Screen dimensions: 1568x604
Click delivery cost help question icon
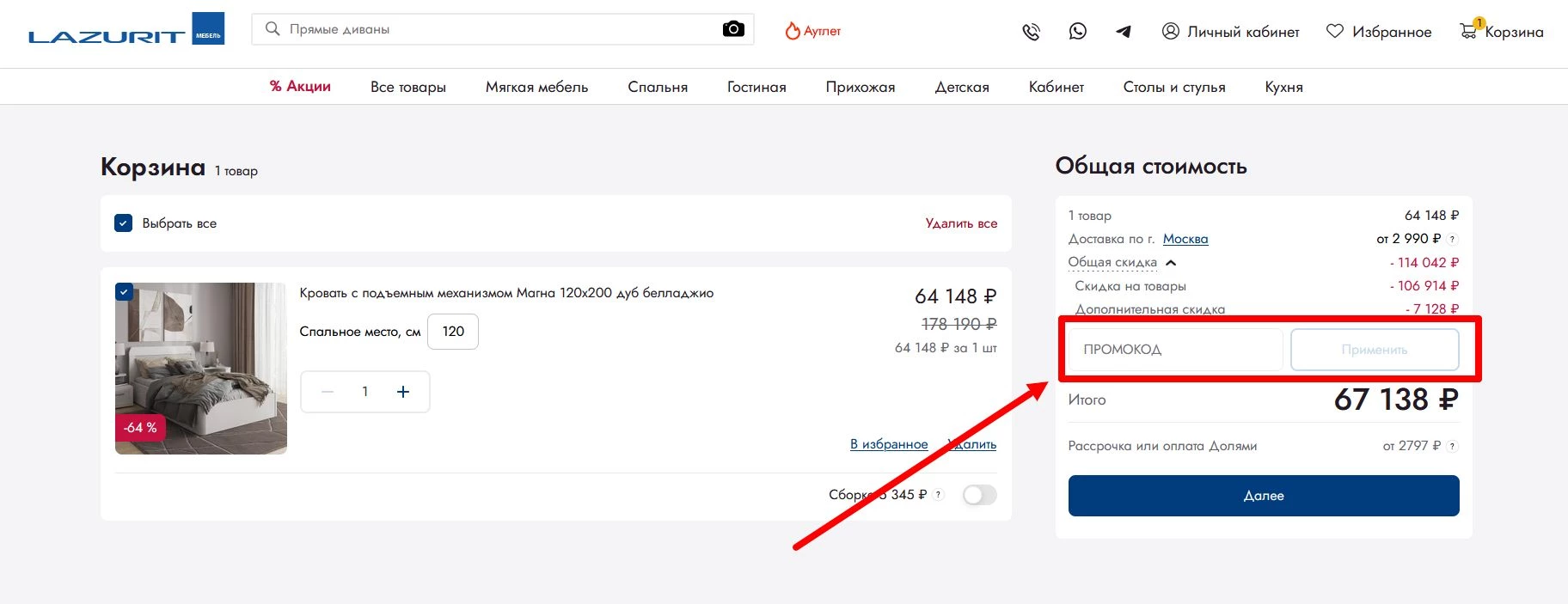[1453, 240]
